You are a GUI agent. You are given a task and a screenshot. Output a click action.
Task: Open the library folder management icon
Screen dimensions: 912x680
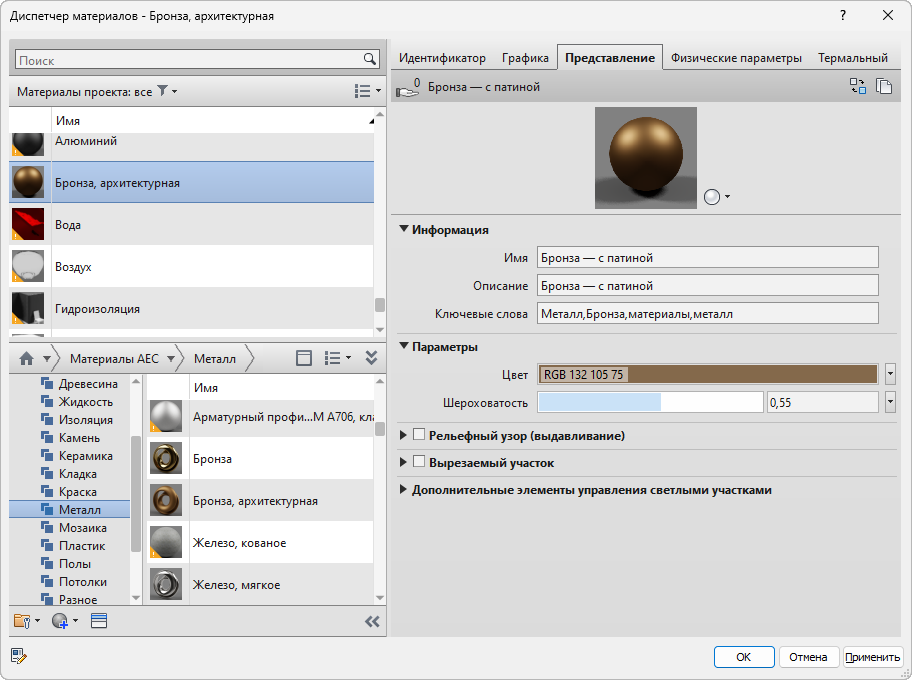(26, 621)
